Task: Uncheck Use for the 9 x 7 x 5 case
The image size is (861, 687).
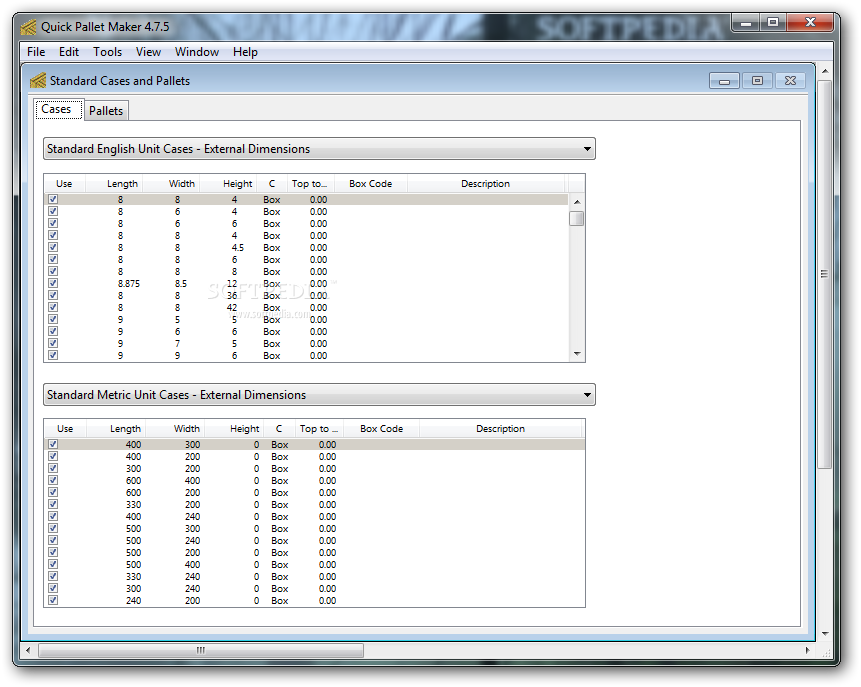Action: (x=53, y=343)
